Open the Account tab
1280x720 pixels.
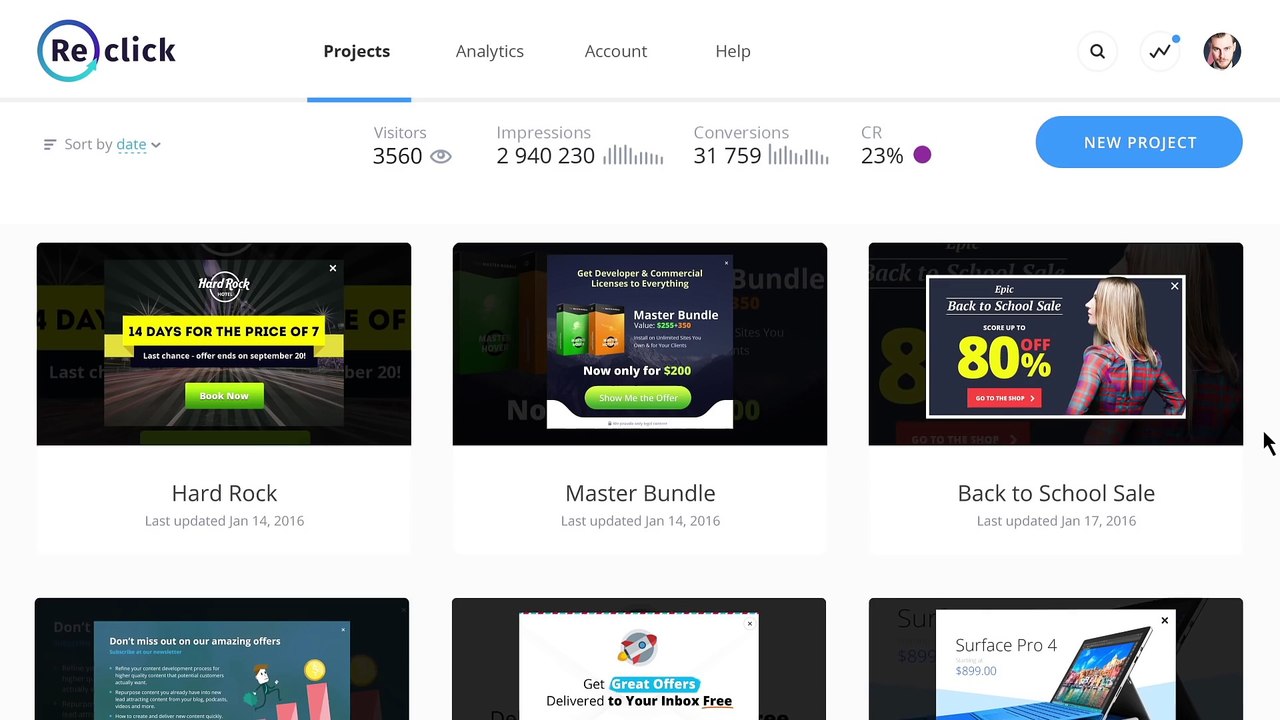(616, 51)
